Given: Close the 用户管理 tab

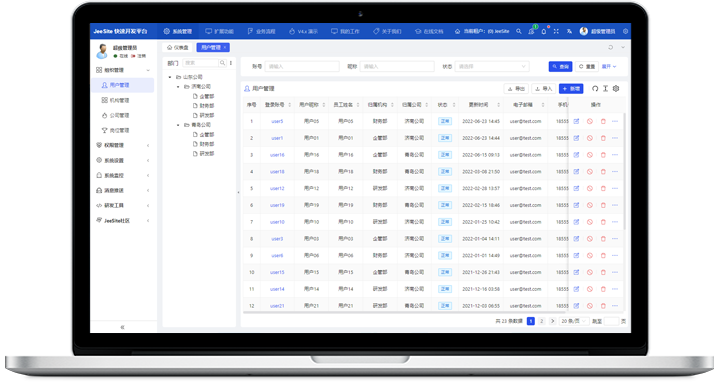Looking at the screenshot, I should tap(225, 48).
